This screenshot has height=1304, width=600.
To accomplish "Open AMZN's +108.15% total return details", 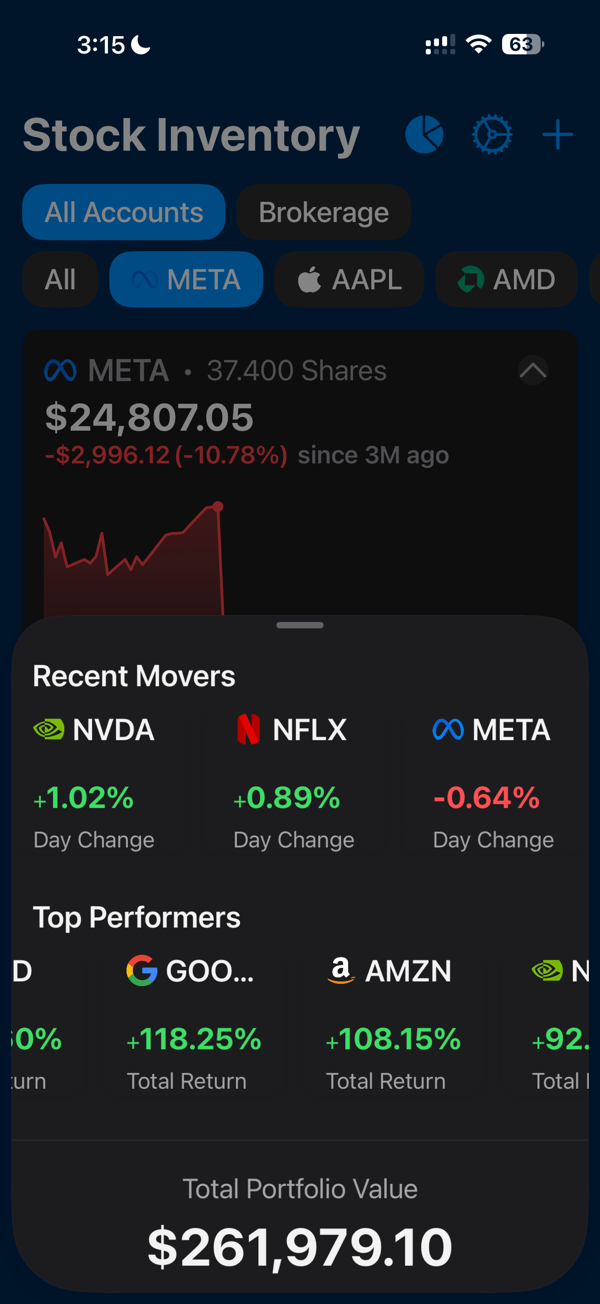I will (393, 1040).
